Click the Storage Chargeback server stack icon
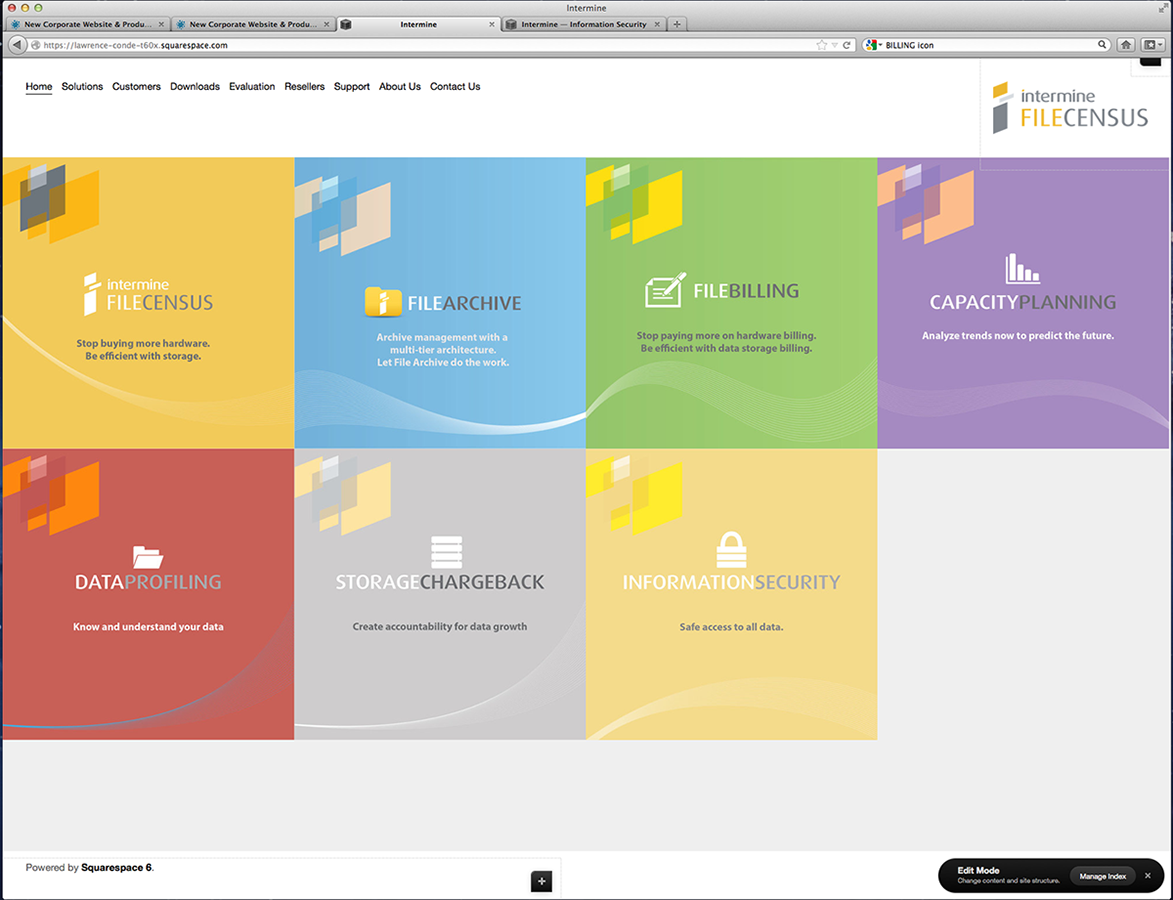The width and height of the screenshot is (1173, 900). pos(447,552)
